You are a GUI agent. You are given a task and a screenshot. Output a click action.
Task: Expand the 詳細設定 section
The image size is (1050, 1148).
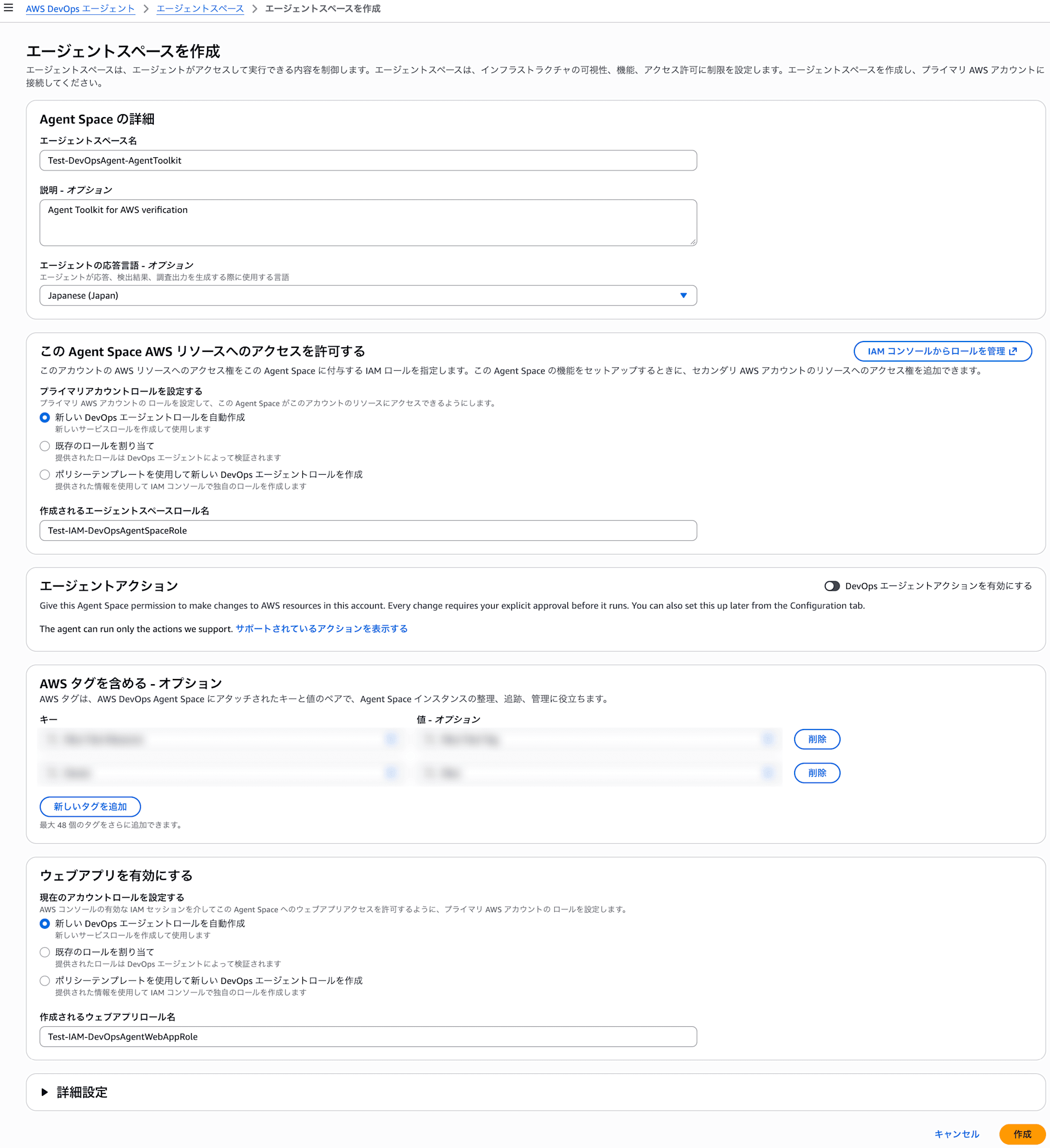click(x=75, y=1092)
